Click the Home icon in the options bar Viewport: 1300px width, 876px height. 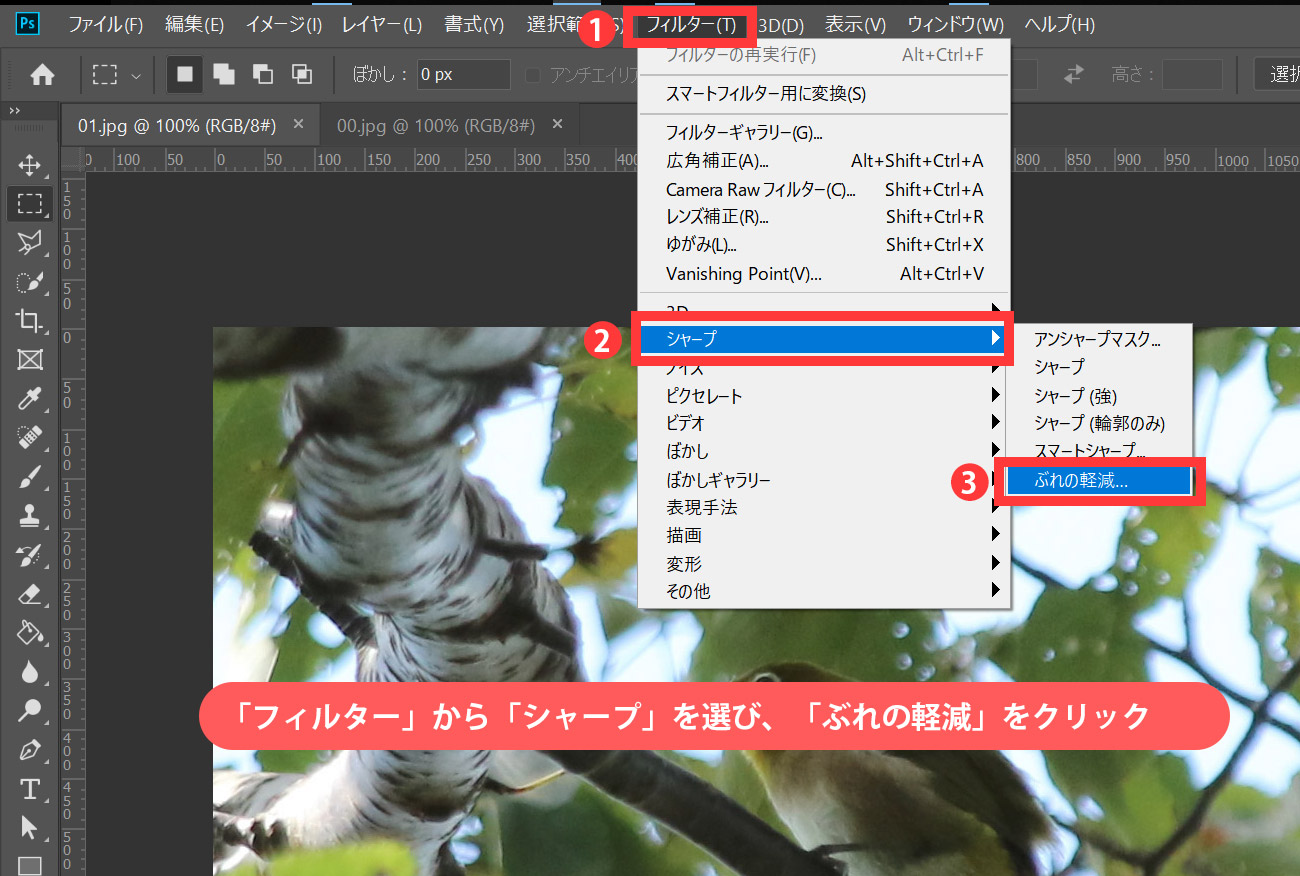[42, 74]
